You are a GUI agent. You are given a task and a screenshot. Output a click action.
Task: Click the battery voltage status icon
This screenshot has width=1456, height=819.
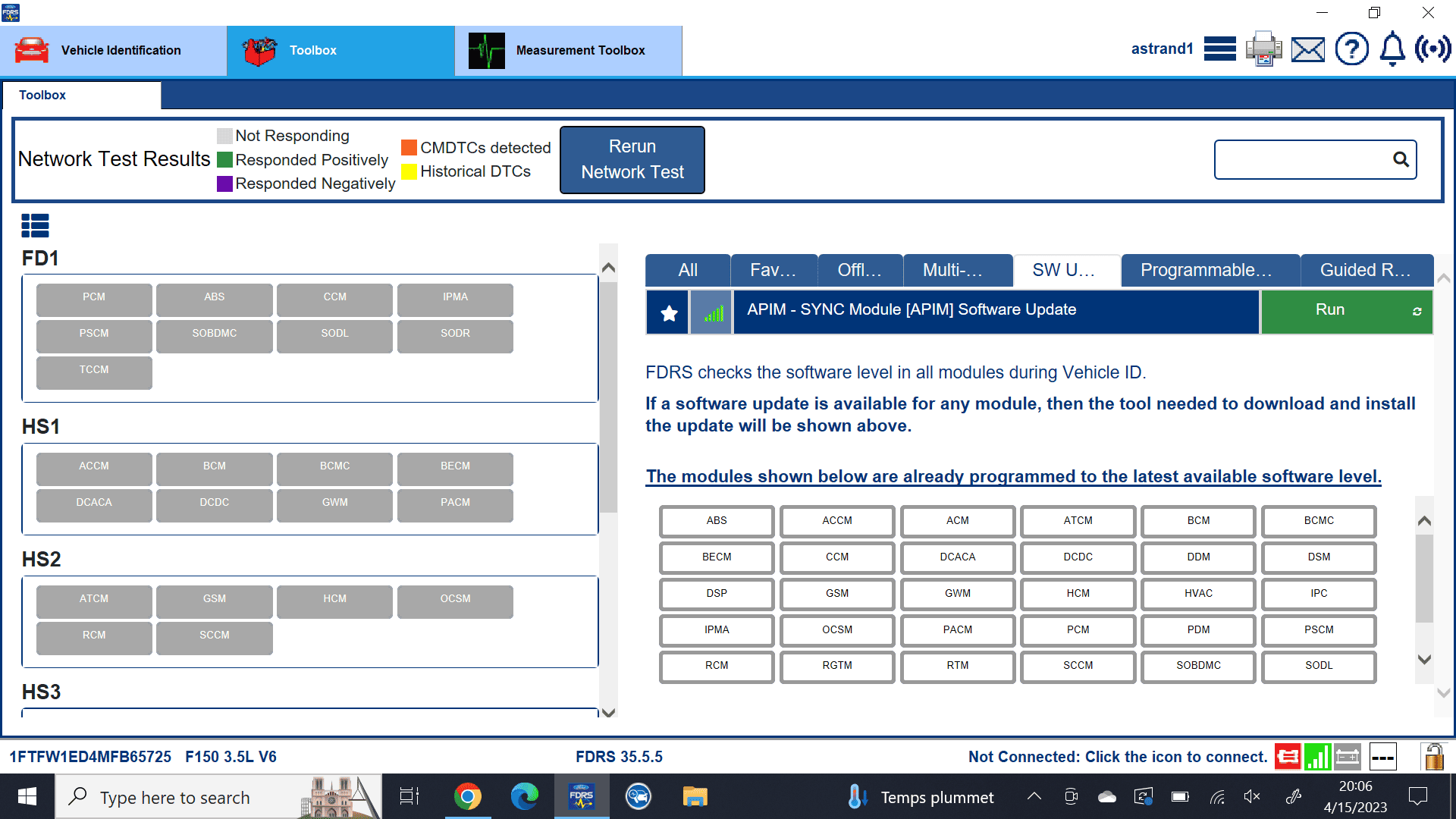point(1348,756)
